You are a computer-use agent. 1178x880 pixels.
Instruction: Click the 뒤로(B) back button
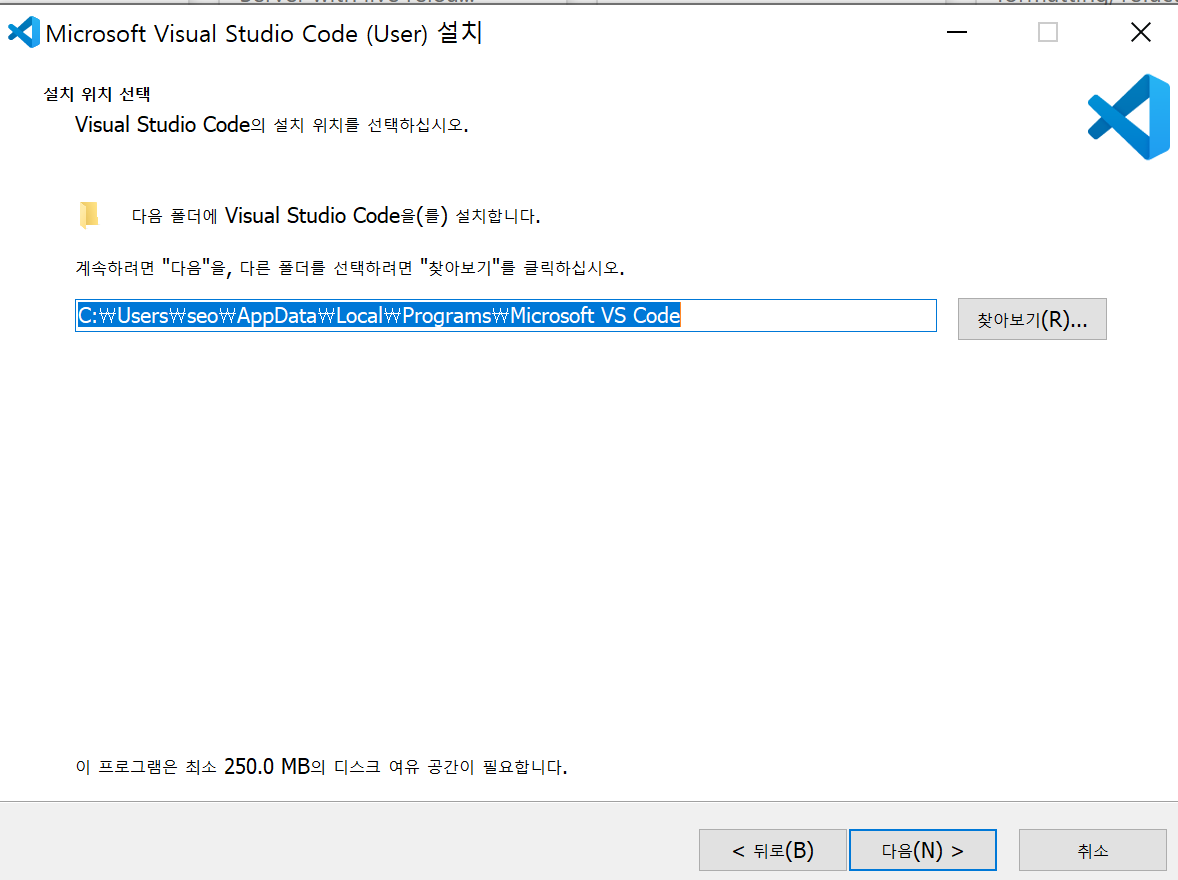pyautogui.click(x=771, y=849)
